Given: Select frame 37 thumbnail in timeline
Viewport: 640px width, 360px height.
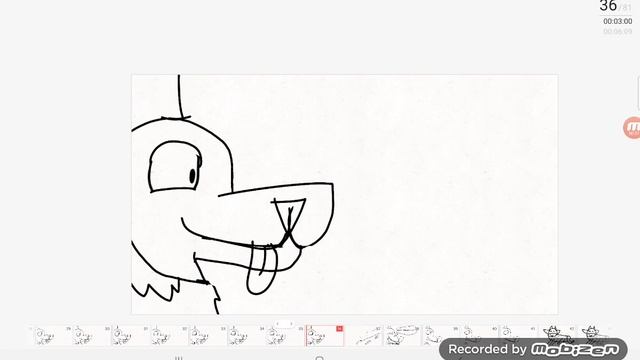Looking at the screenshot, I should pyautogui.click(x=364, y=336).
